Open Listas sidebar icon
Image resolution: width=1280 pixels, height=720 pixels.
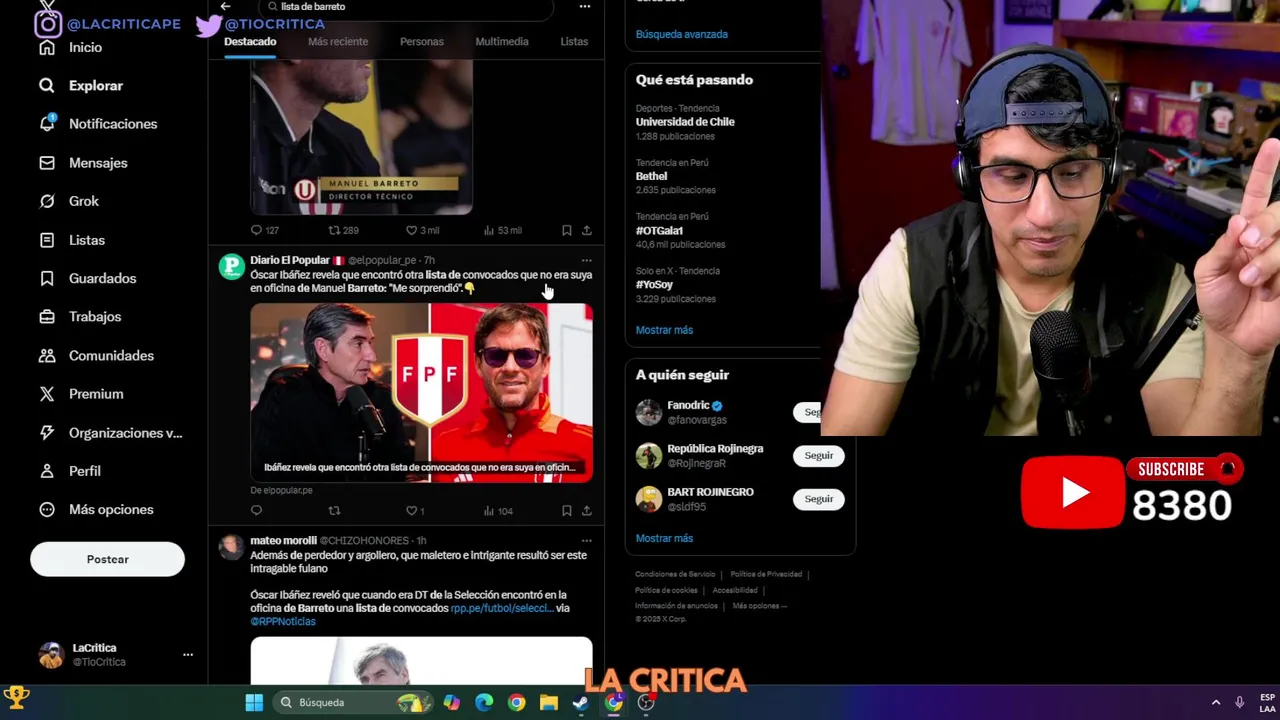47,240
